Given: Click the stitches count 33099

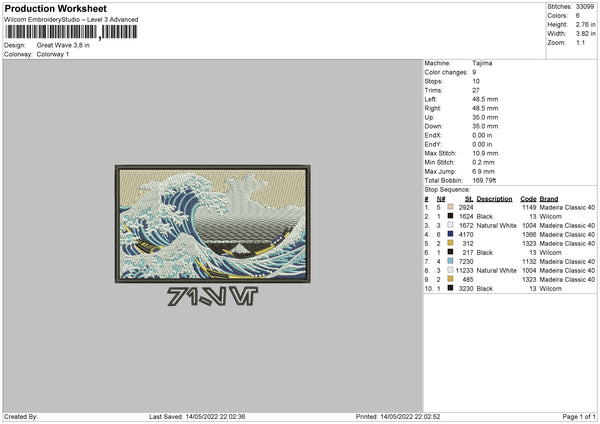Looking at the screenshot, I should coord(585,7).
